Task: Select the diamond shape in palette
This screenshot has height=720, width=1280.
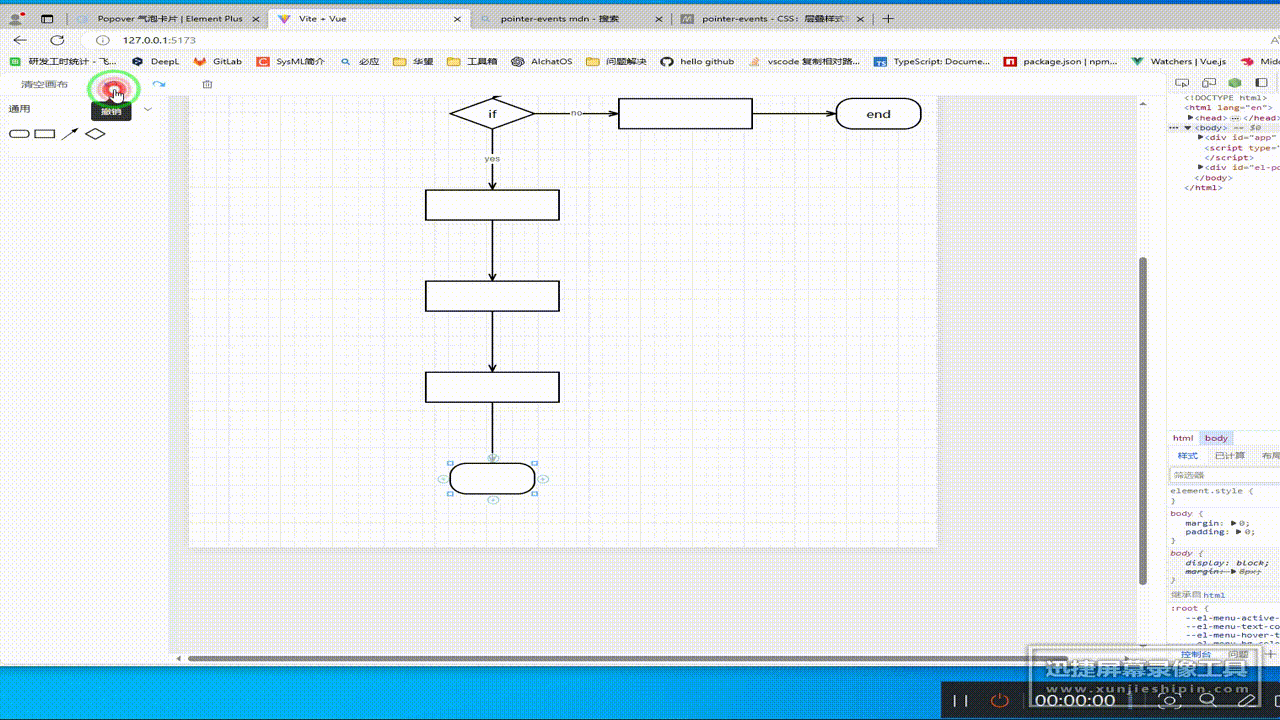Action: (x=95, y=134)
